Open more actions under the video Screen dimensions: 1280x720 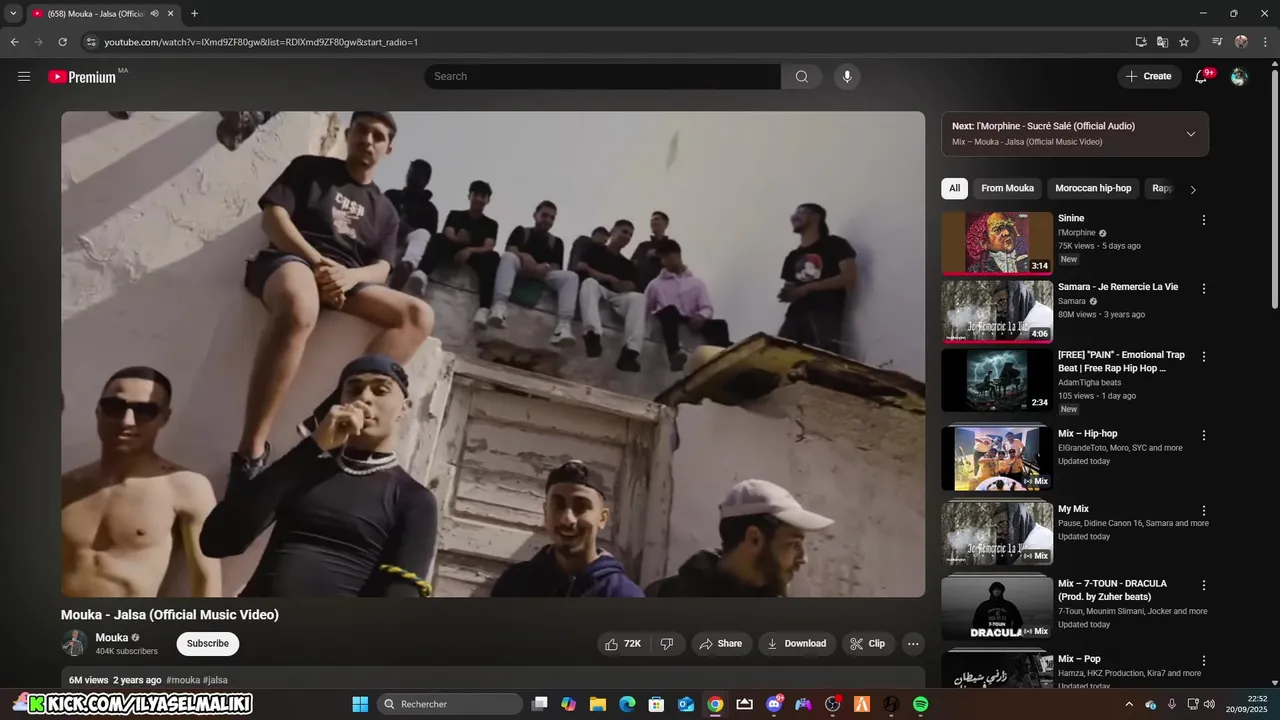click(913, 644)
